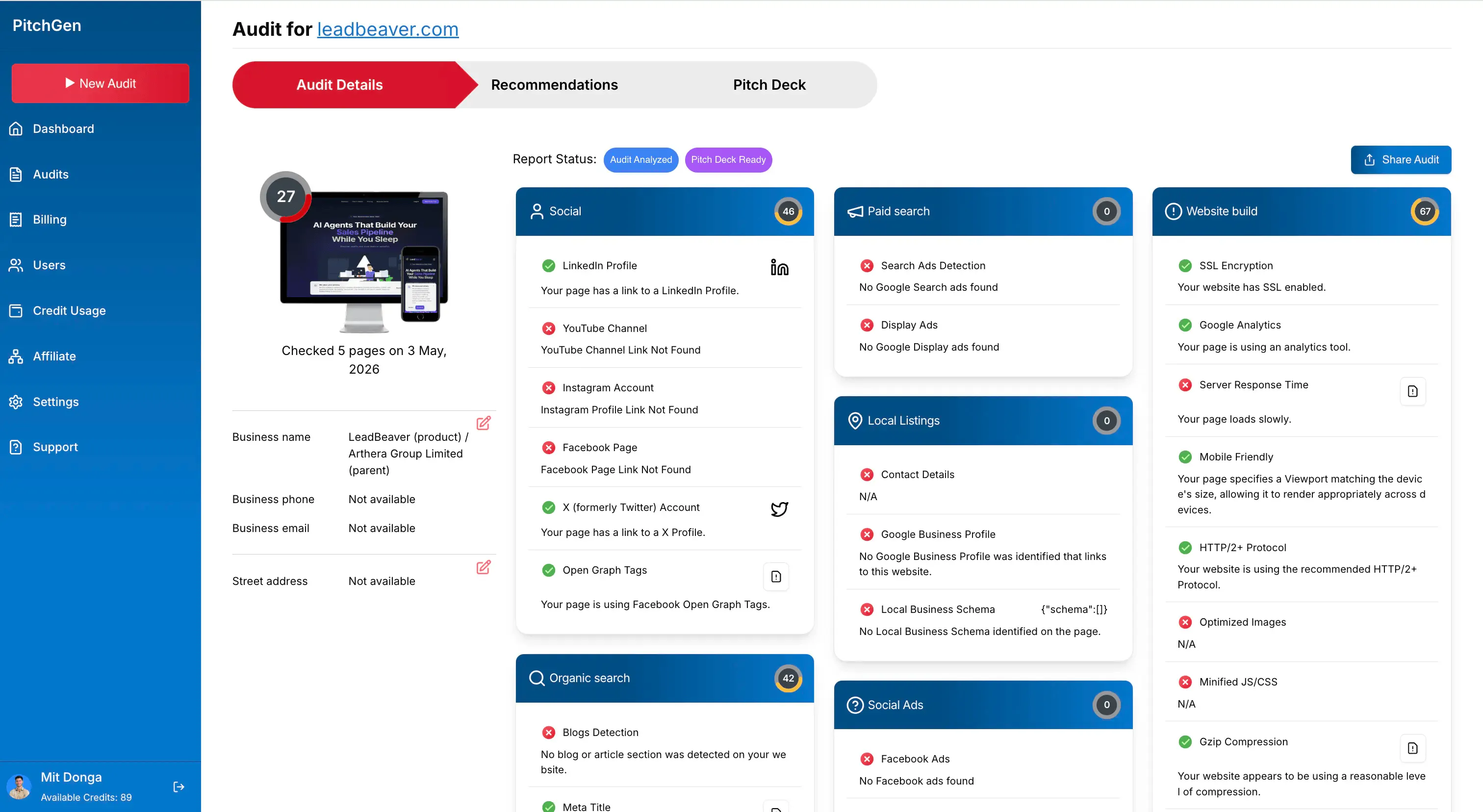Click 'Not available' next to Business phone

point(382,500)
